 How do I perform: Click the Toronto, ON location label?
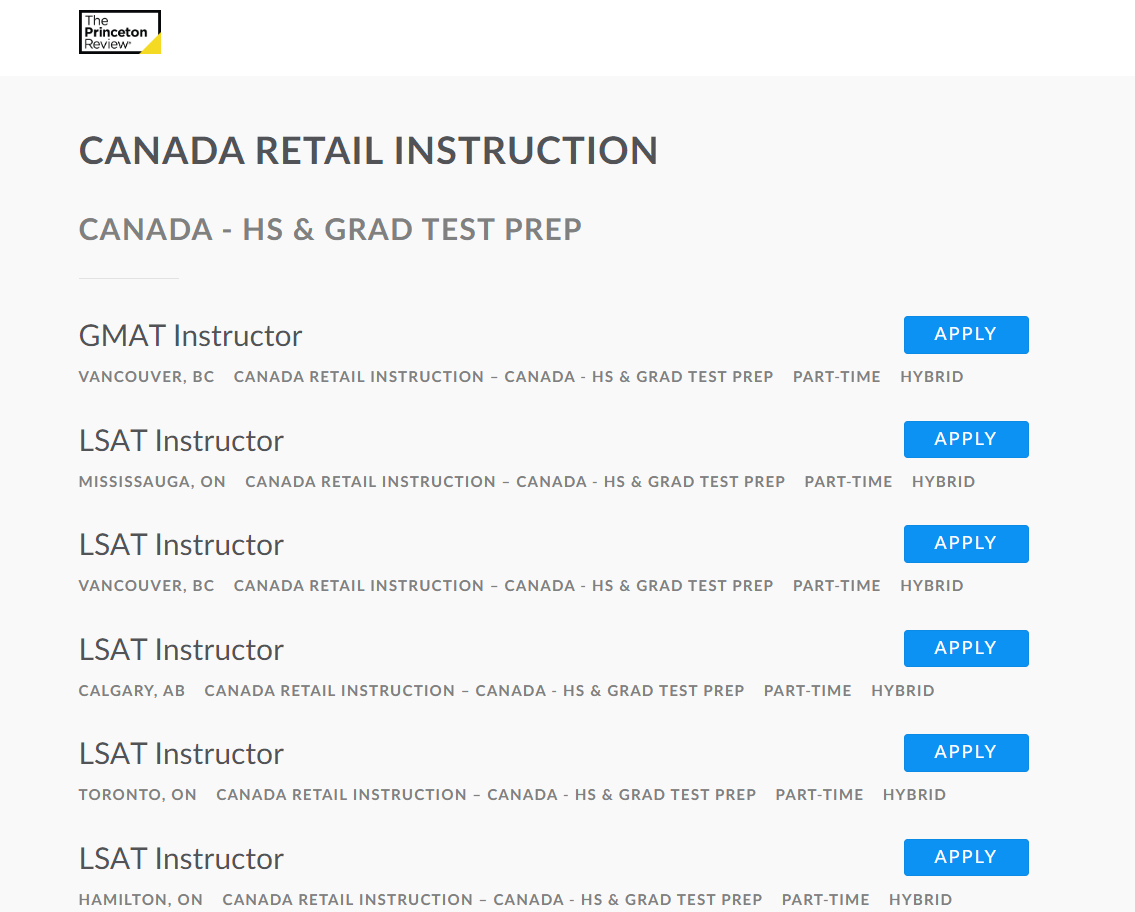pos(138,795)
